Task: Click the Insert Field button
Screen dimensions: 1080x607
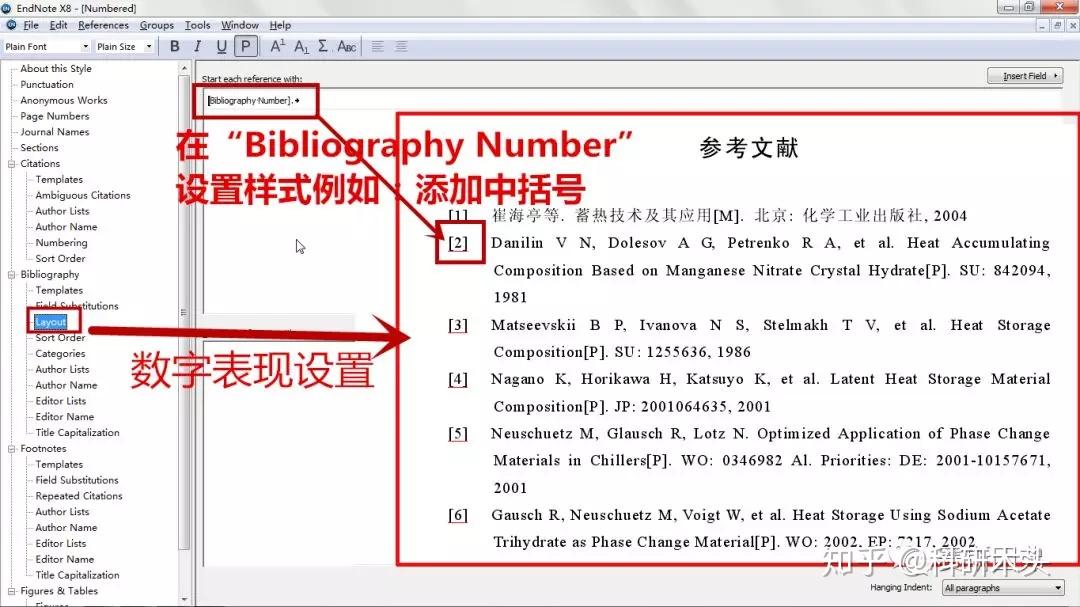Action: coord(1025,75)
